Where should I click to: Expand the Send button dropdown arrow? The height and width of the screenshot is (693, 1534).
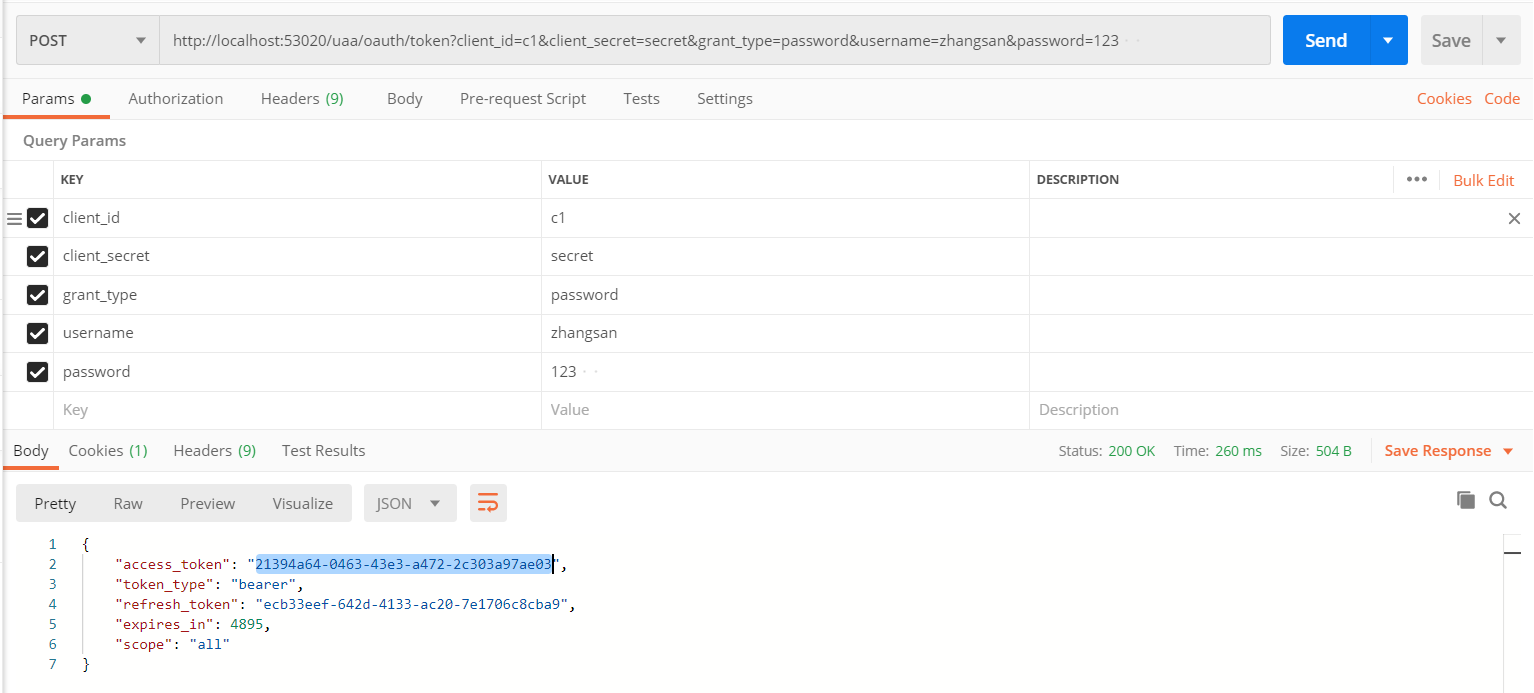pyautogui.click(x=1387, y=41)
